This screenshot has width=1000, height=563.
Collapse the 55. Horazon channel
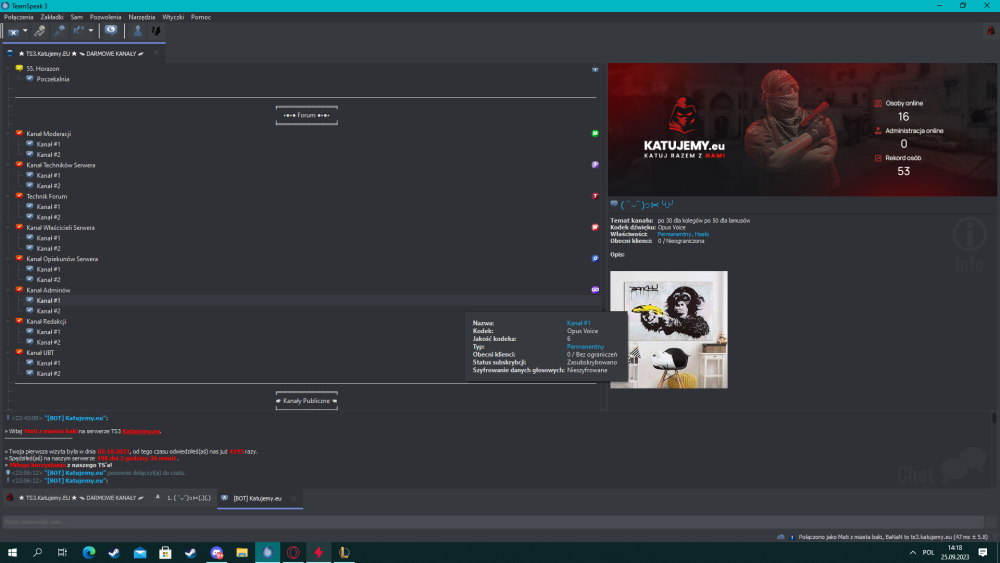(8, 68)
